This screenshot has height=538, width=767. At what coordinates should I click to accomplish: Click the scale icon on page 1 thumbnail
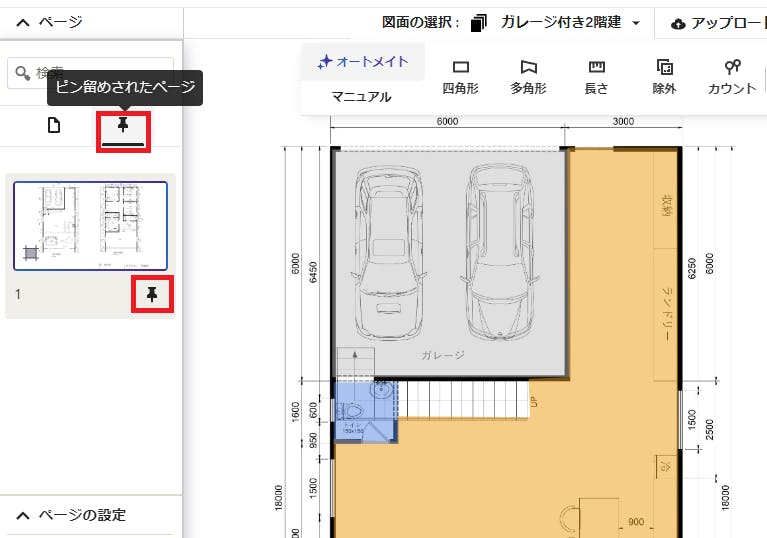(x=30, y=254)
